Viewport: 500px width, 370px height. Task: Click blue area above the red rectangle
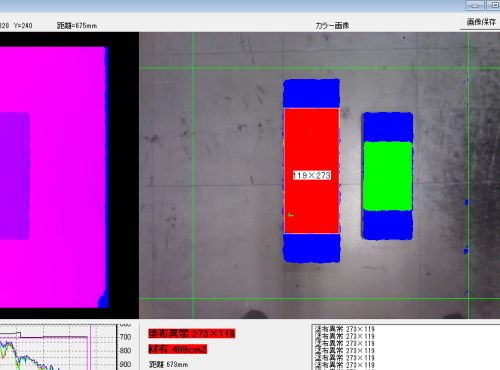tap(312, 93)
